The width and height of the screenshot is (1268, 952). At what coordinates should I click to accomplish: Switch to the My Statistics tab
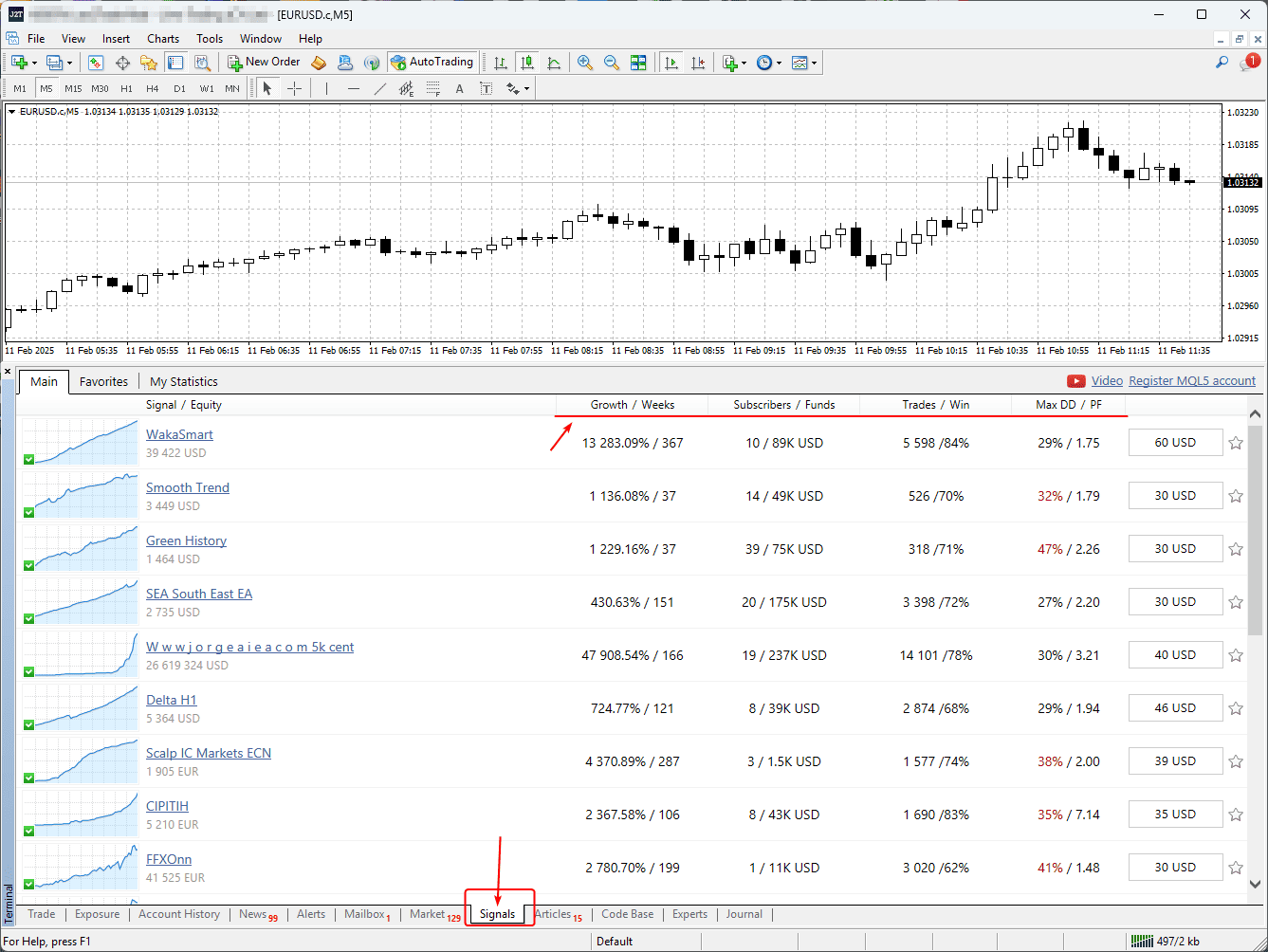184,381
